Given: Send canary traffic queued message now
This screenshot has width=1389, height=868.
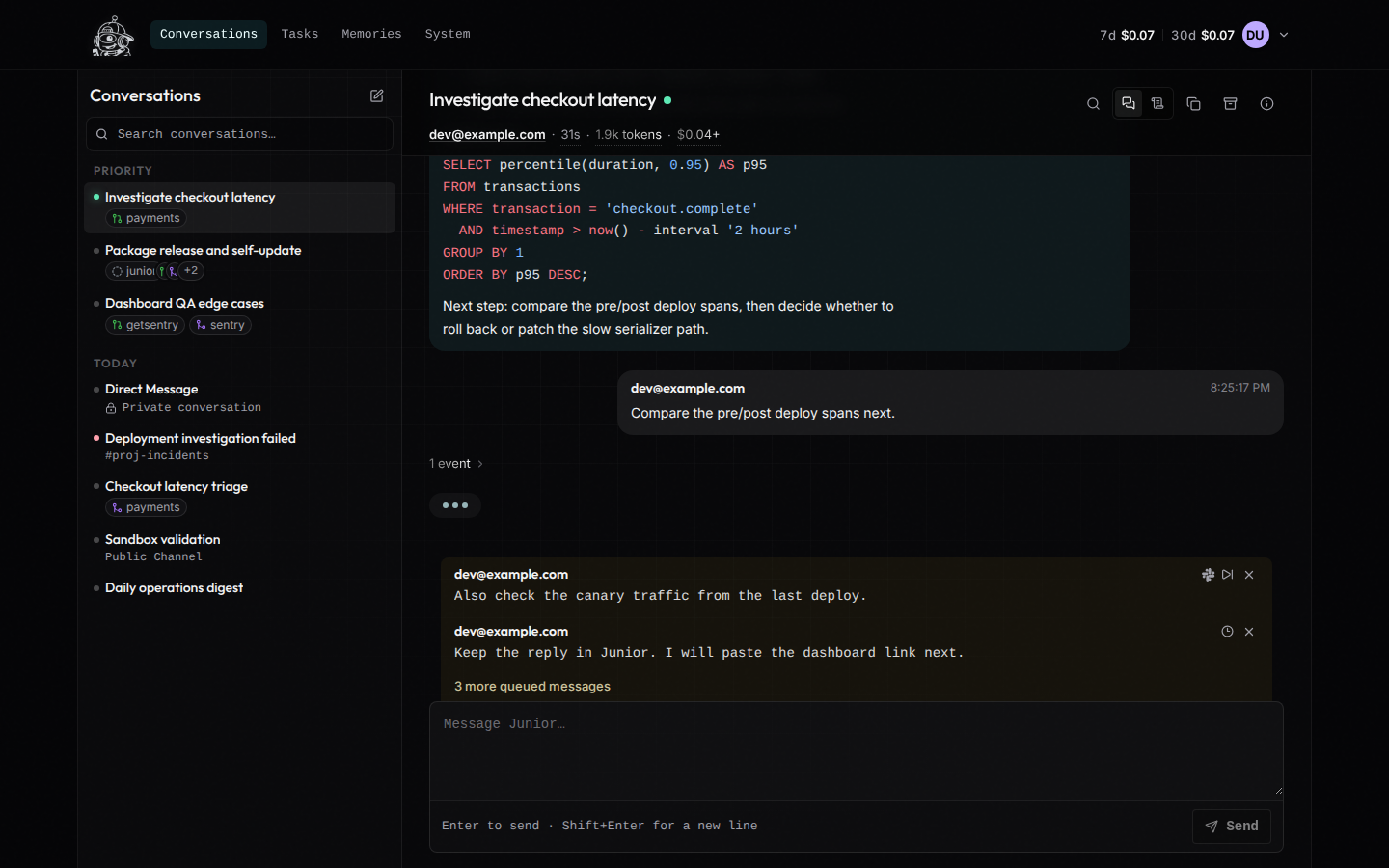Looking at the screenshot, I should (1227, 575).
